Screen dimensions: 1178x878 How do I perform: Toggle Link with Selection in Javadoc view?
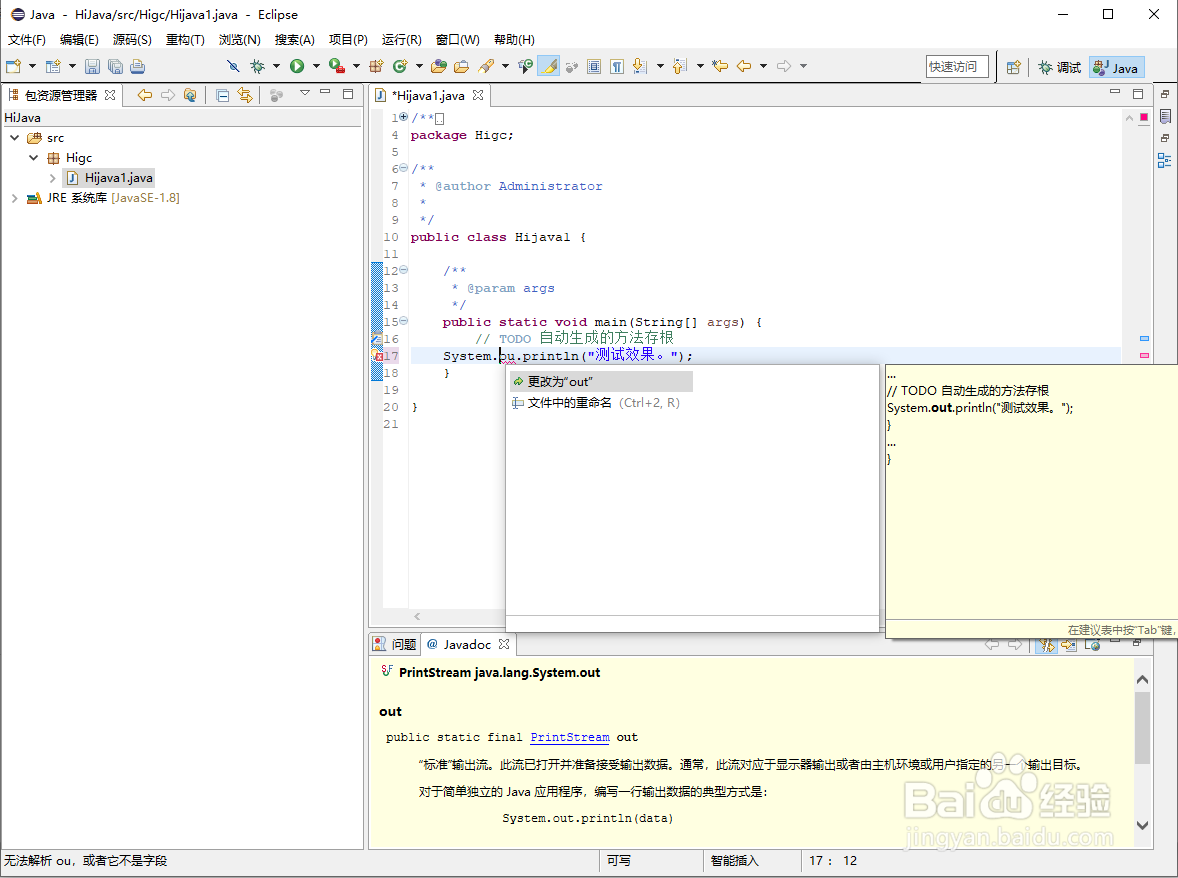(x=1046, y=645)
